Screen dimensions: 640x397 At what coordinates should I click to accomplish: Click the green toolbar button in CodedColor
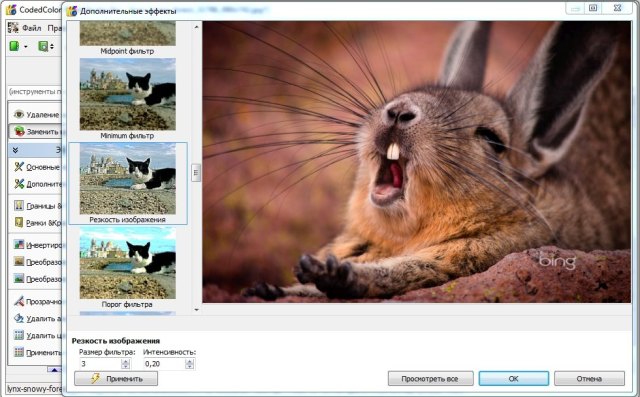tap(14, 46)
